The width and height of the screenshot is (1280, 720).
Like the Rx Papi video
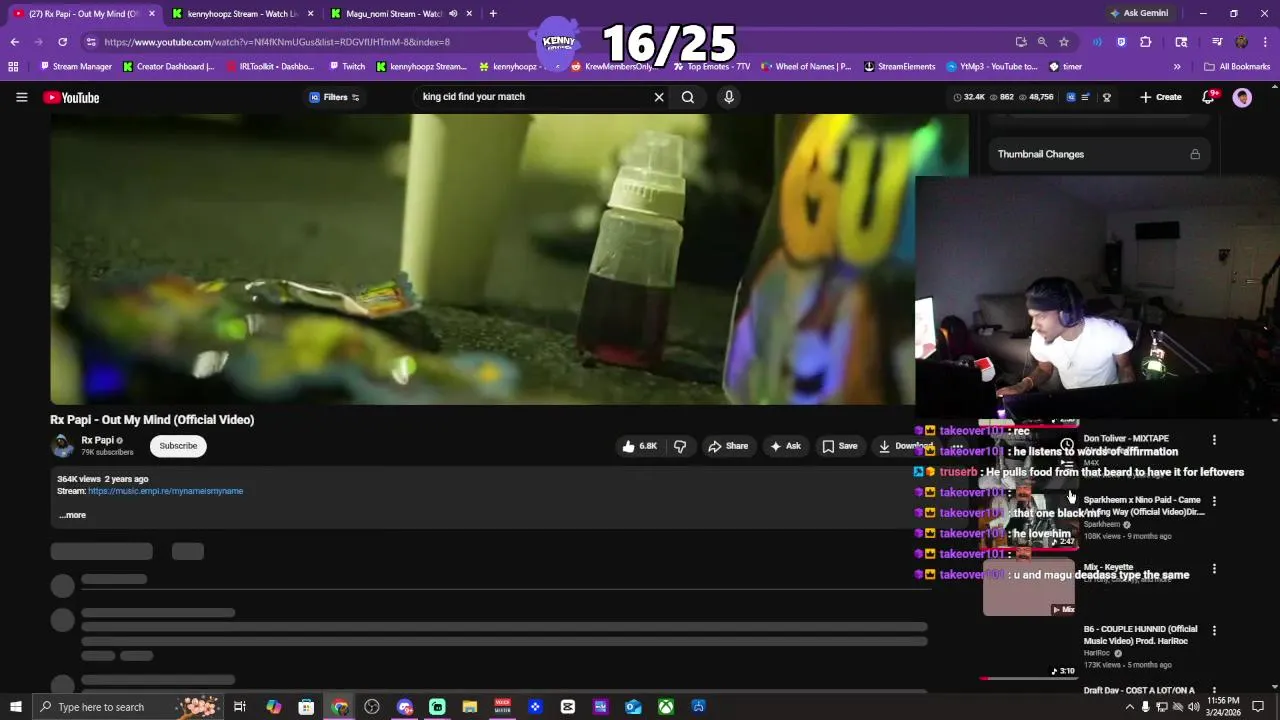coord(640,446)
